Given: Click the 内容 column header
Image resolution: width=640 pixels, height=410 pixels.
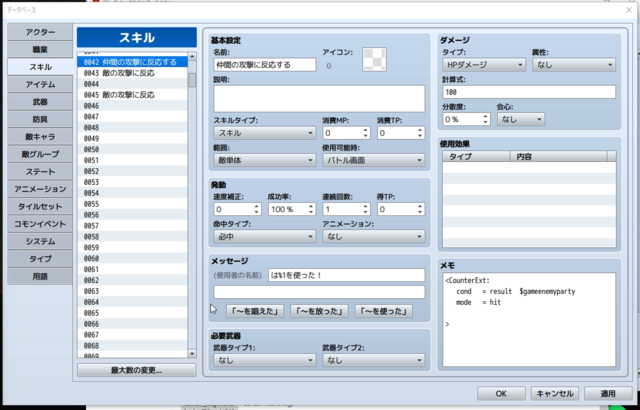Looking at the screenshot, I should 558,157.
